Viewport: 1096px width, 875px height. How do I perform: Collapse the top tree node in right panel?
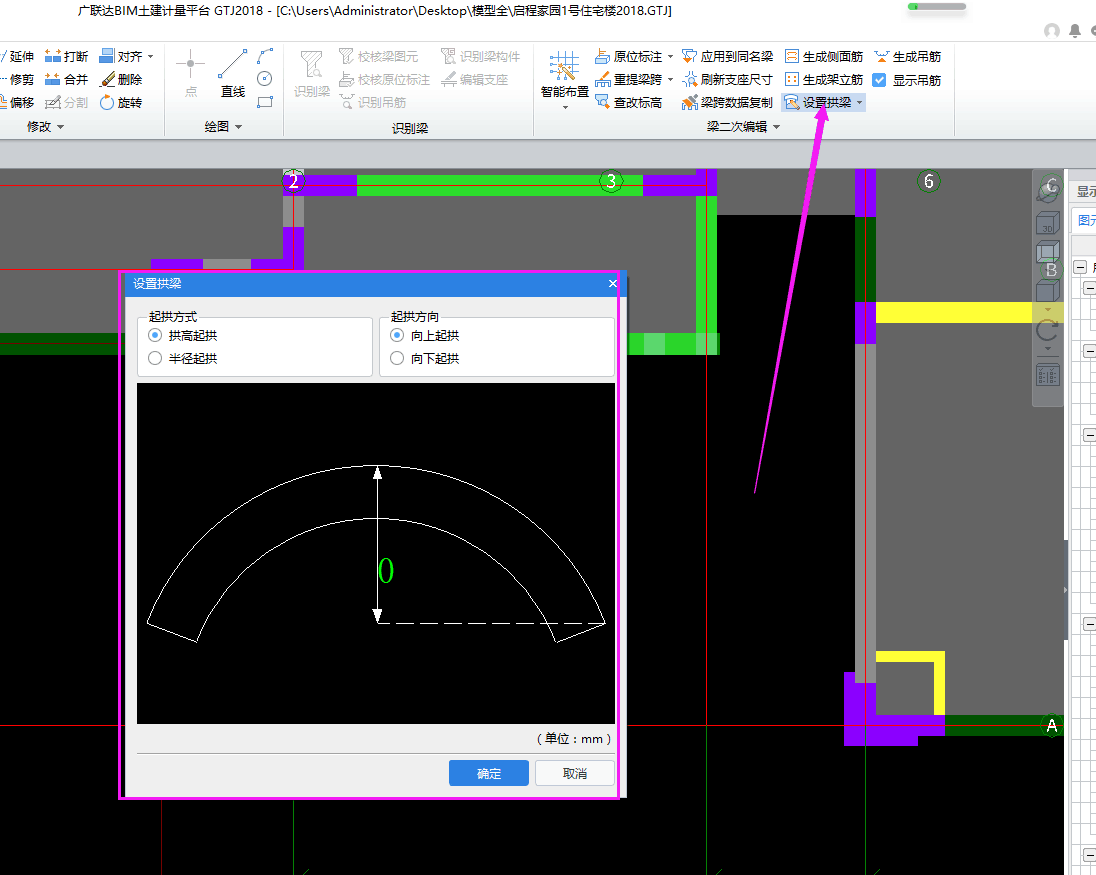click(1080, 268)
